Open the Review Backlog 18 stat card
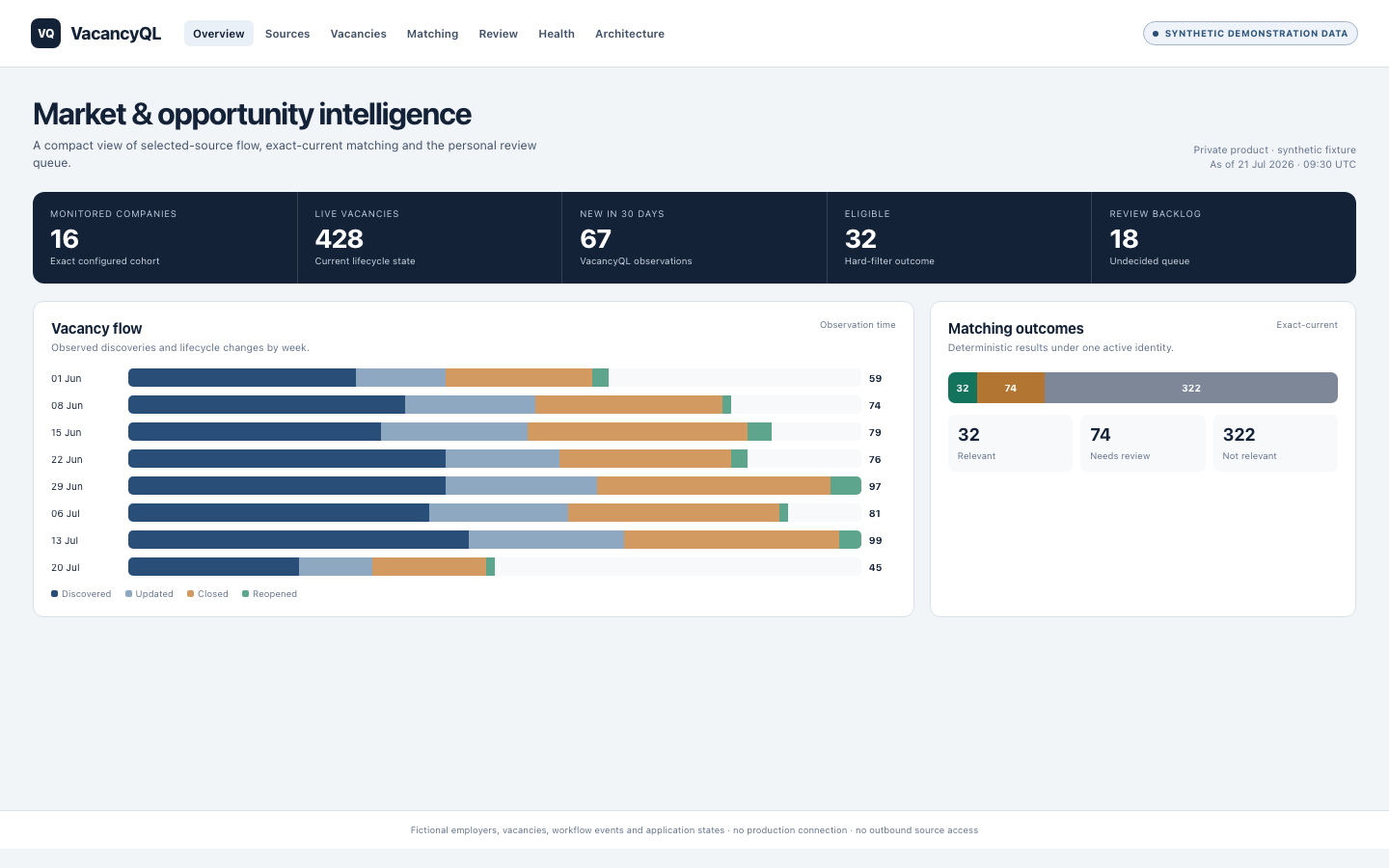The height and width of the screenshot is (868, 1389). pyautogui.click(x=1224, y=237)
